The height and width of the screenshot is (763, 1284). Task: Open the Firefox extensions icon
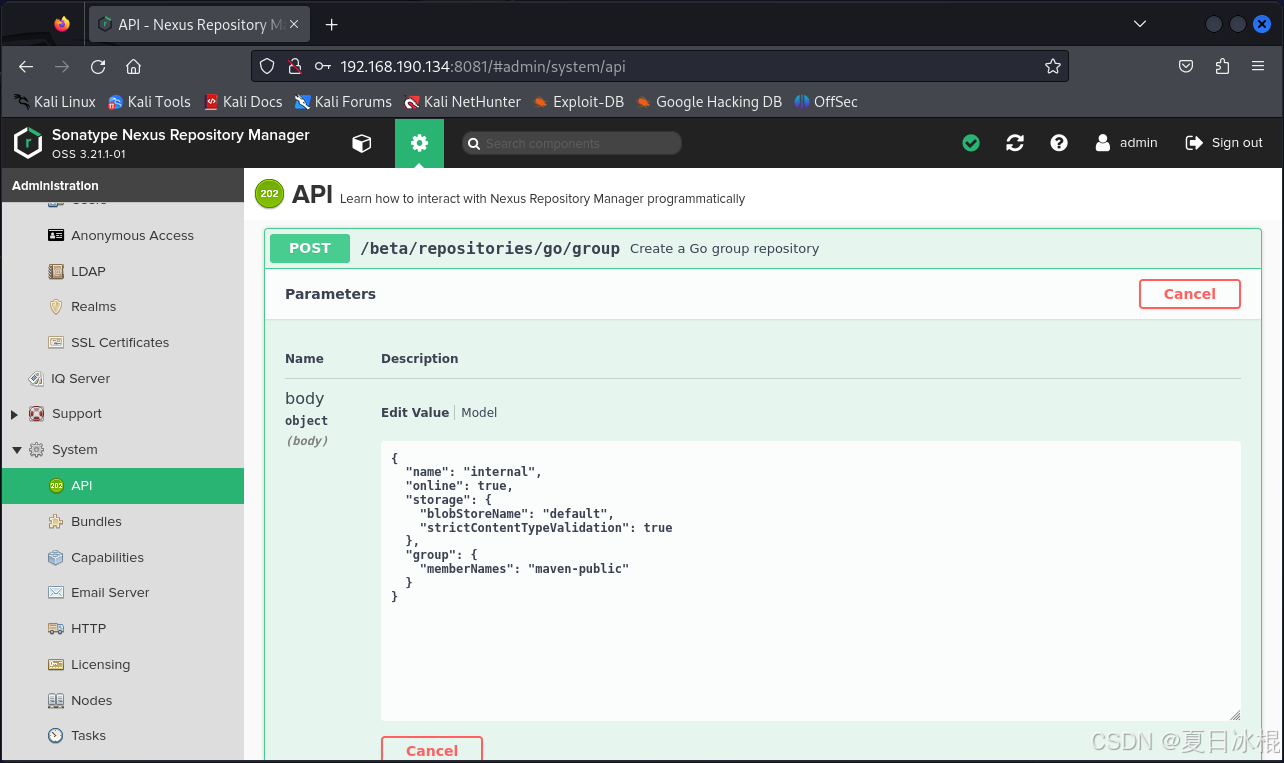[1222, 67]
